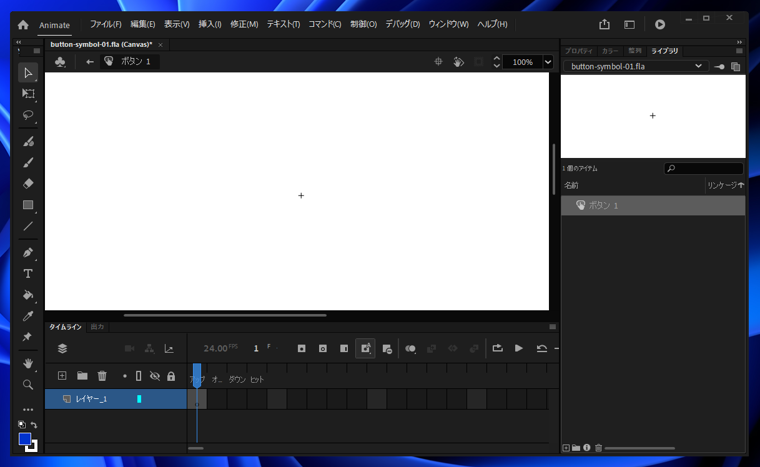The image size is (760, 467).
Task: Click the stage rotation stepper arrows
Action: coord(496,62)
